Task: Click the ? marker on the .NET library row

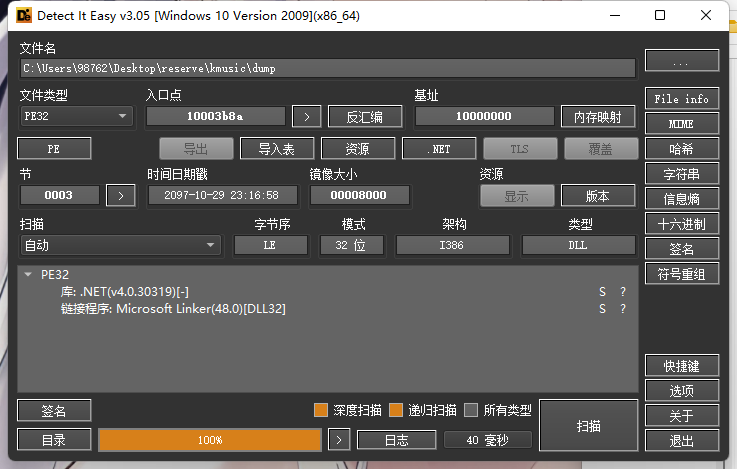Action: [x=622, y=291]
